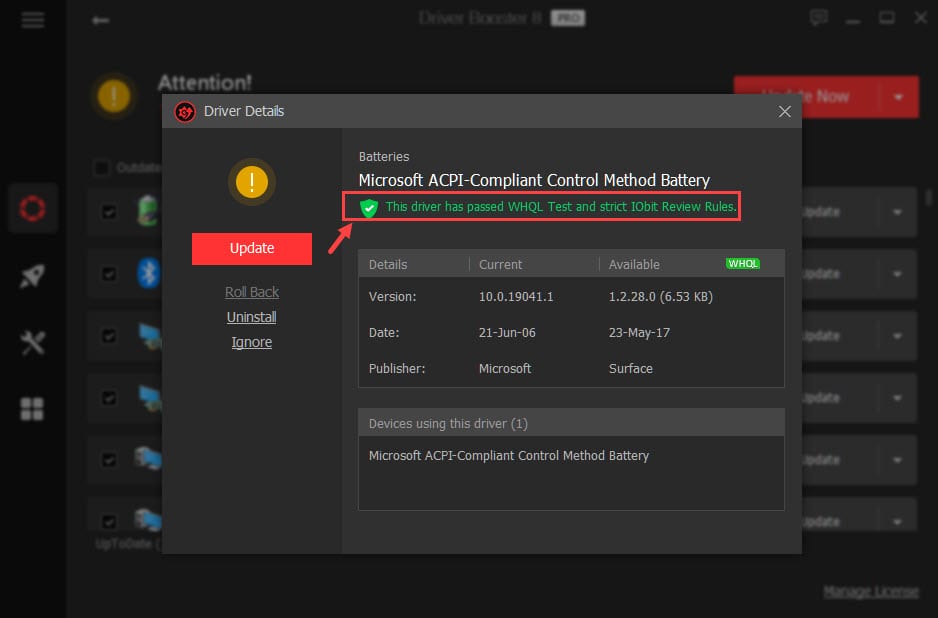Click Manage License link in main window
The width and height of the screenshot is (938, 618).
tap(870, 592)
